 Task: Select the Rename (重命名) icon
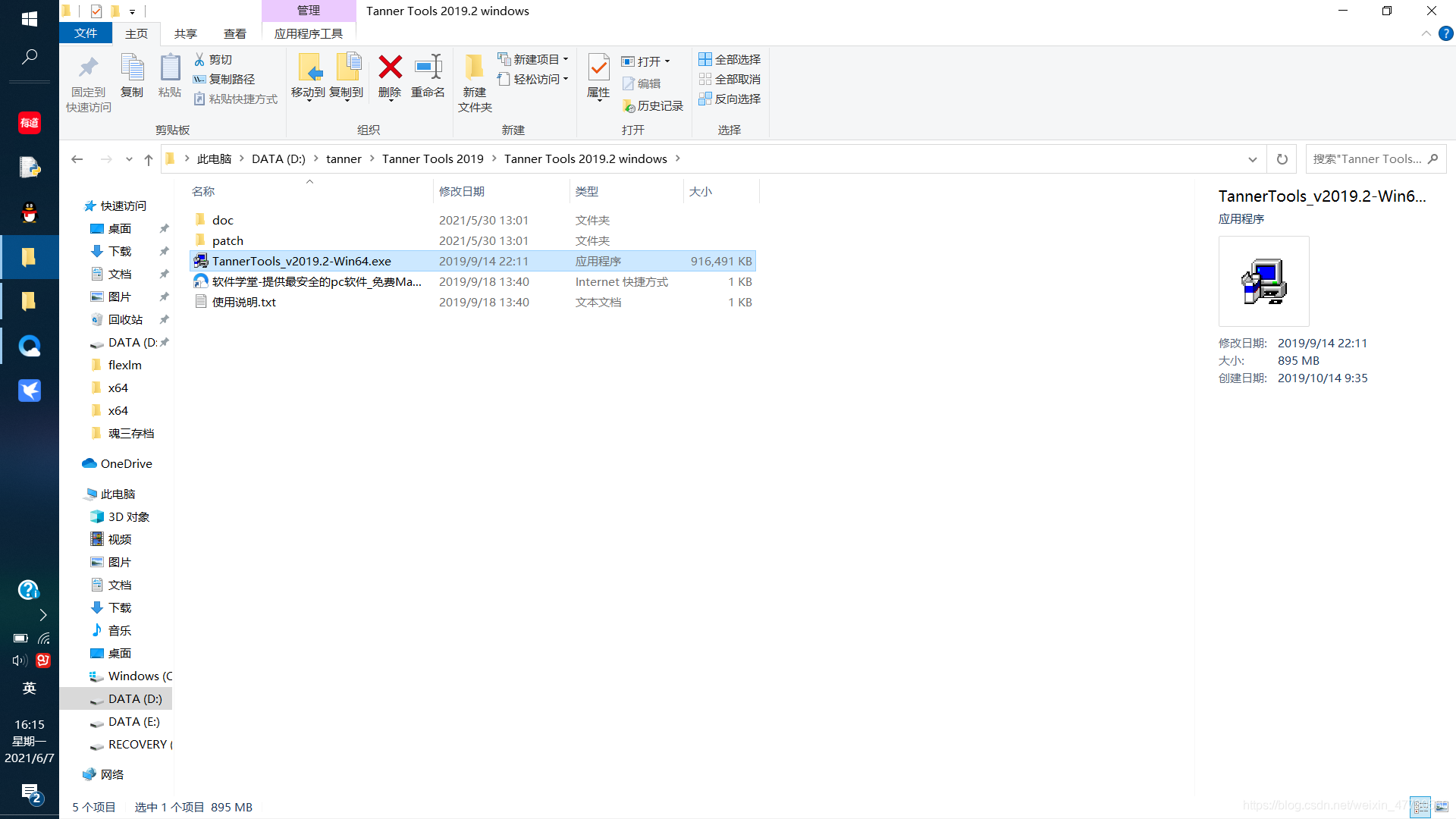[428, 78]
